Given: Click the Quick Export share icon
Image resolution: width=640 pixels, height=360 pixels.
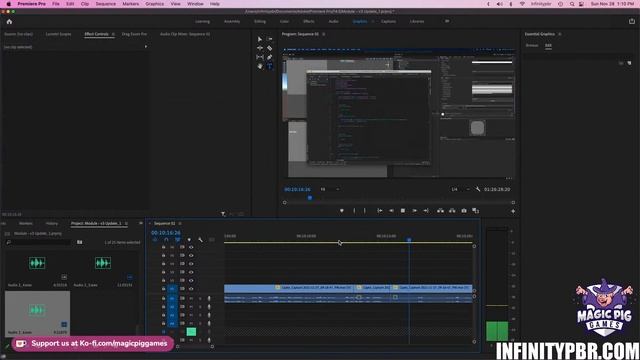Looking at the screenshot, I should point(632,21).
